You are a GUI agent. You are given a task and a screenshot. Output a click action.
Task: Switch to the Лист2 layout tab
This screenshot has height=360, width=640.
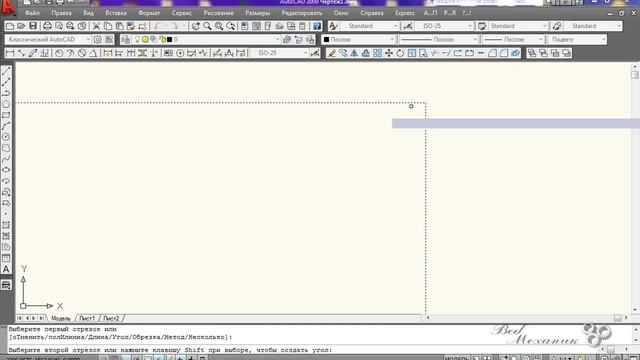click(111, 318)
